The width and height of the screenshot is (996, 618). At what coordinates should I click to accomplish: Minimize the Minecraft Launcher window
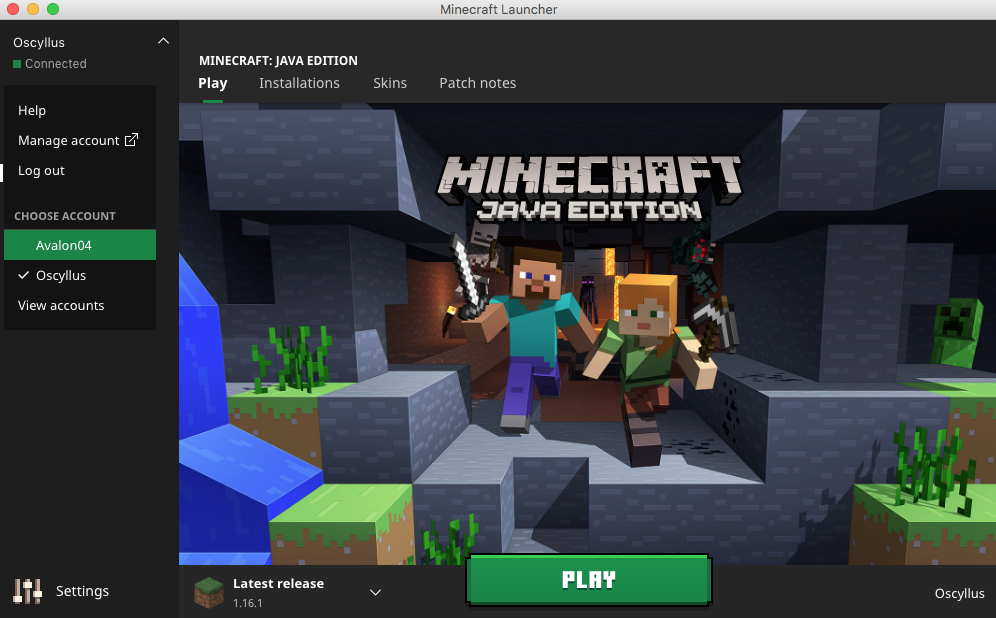click(33, 9)
